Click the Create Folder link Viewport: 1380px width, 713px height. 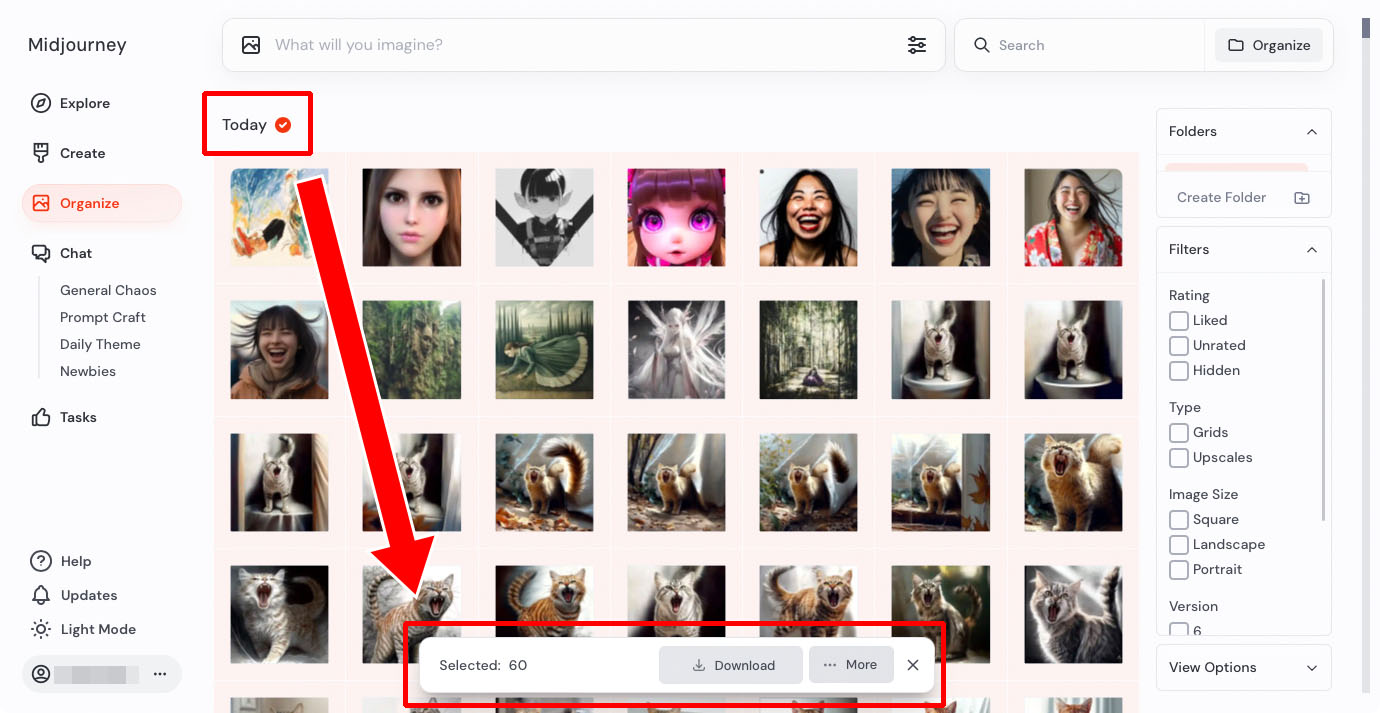[1221, 197]
